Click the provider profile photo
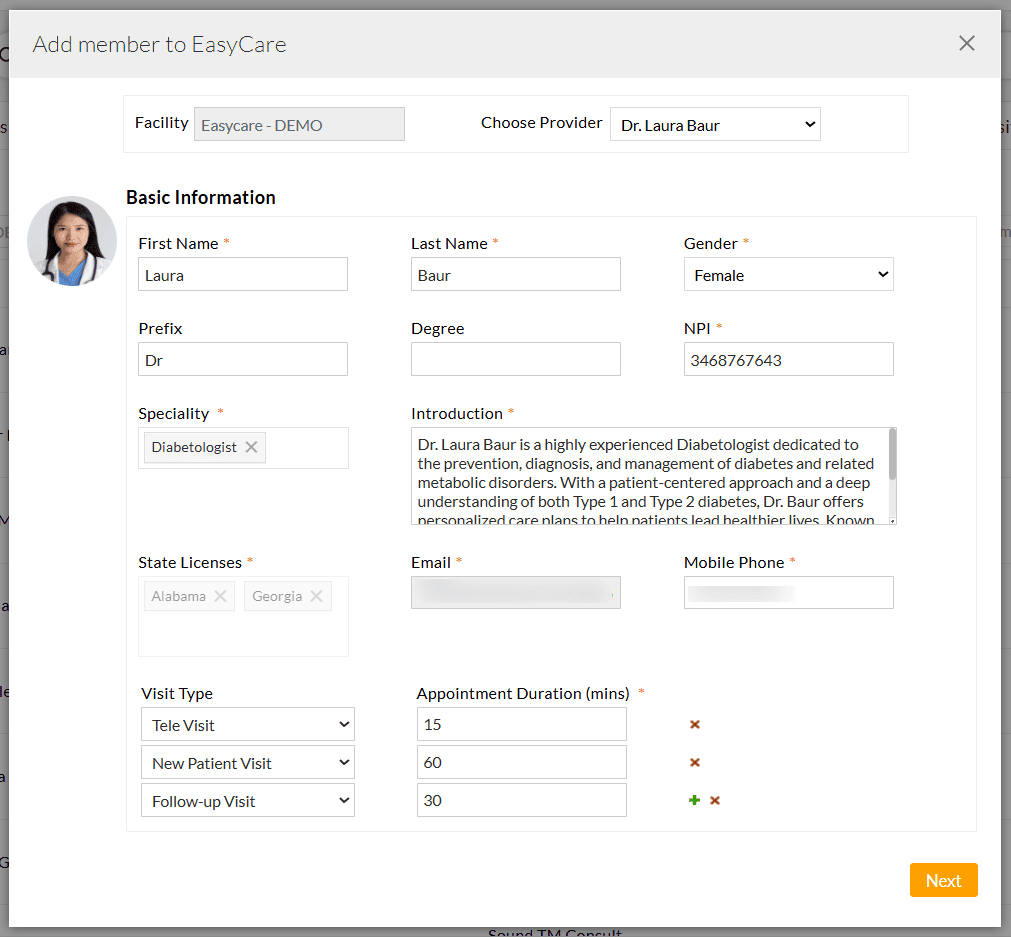The width and height of the screenshot is (1011, 937). (72, 242)
